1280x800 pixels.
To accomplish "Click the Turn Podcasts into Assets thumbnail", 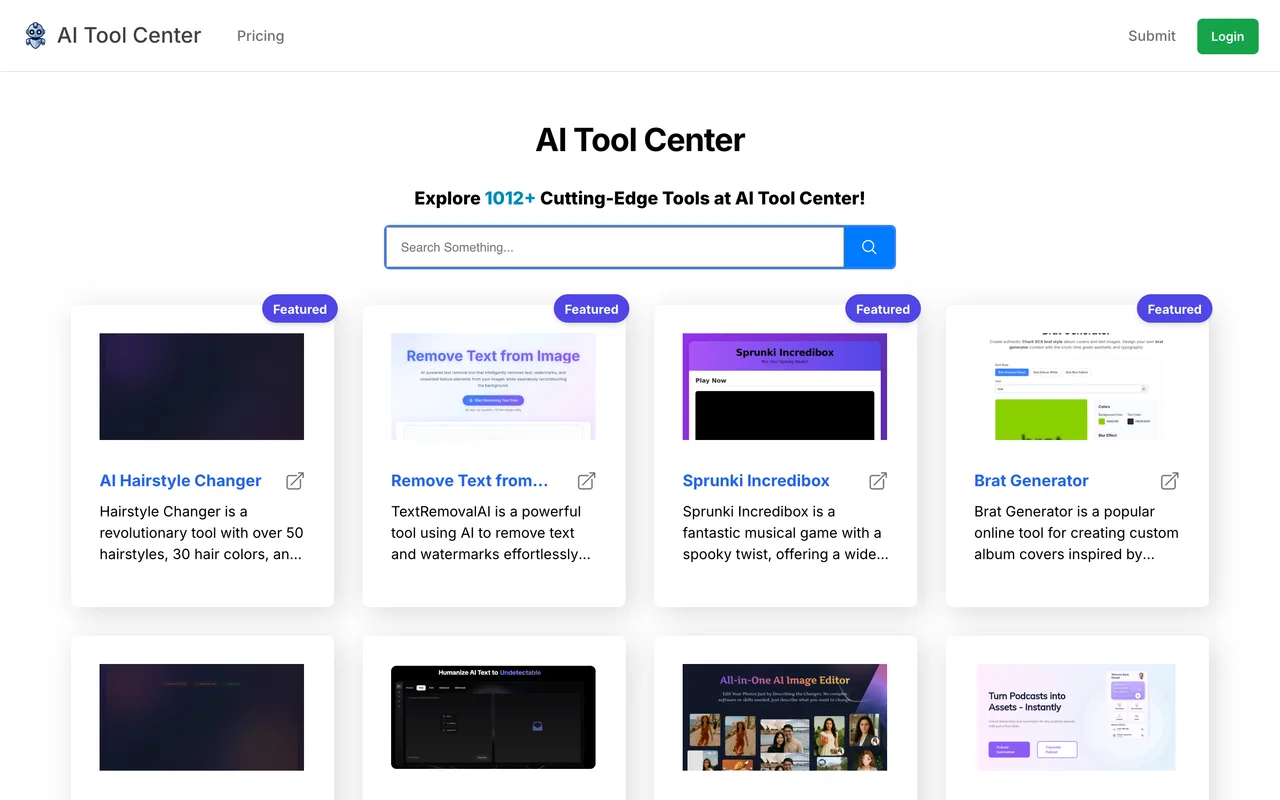I will (1077, 717).
